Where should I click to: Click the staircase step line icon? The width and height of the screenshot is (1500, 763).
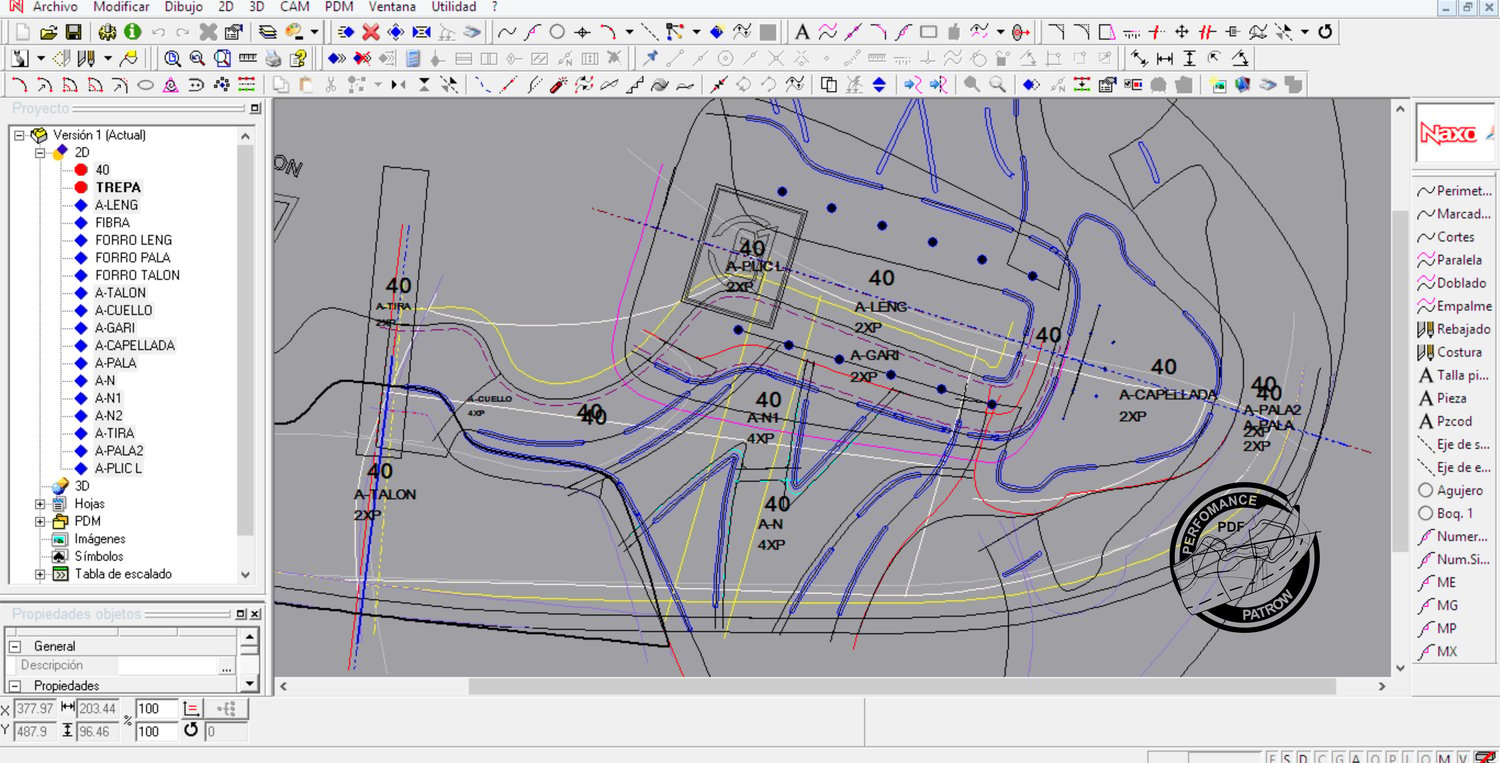tap(634, 85)
